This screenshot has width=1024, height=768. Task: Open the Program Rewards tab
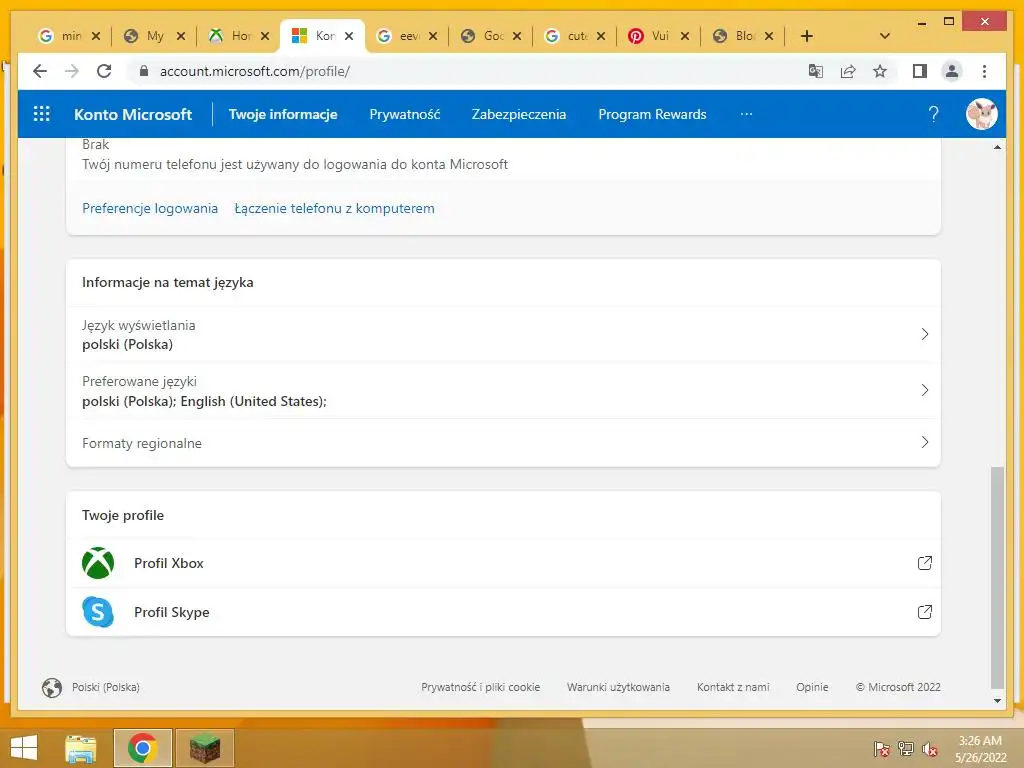click(652, 114)
